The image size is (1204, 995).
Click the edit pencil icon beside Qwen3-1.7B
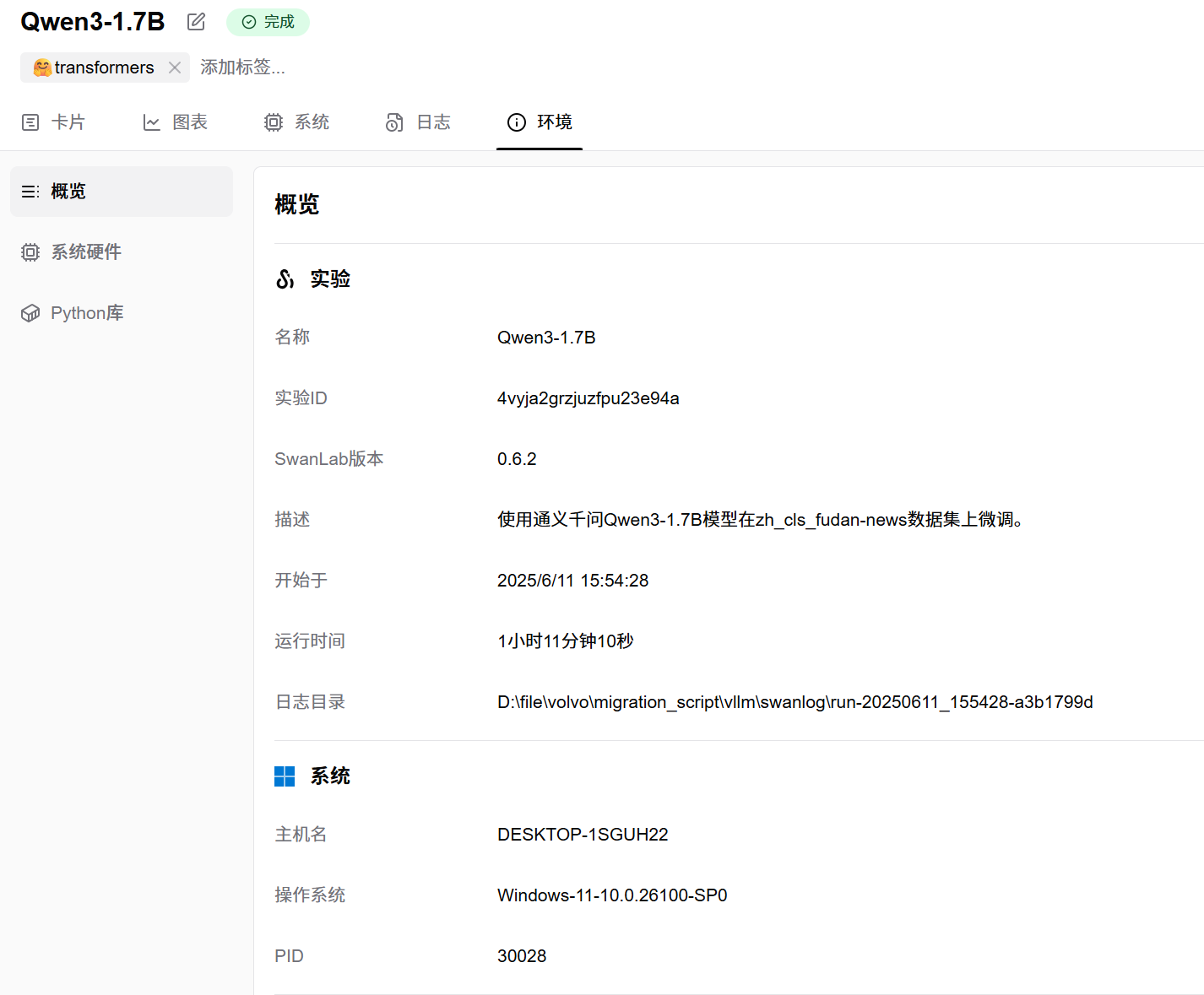[196, 22]
